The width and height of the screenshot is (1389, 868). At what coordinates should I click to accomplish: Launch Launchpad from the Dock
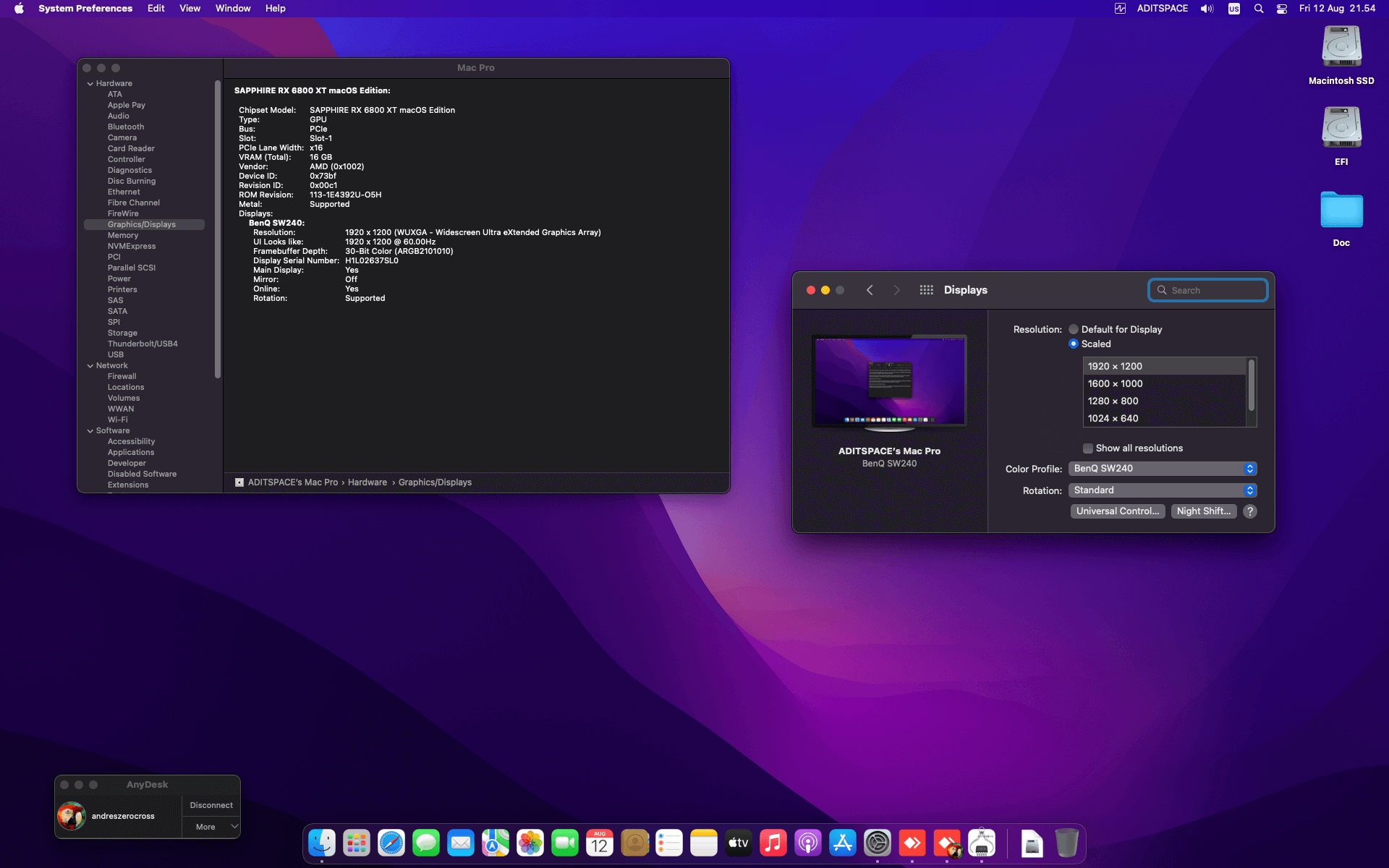[x=357, y=842]
